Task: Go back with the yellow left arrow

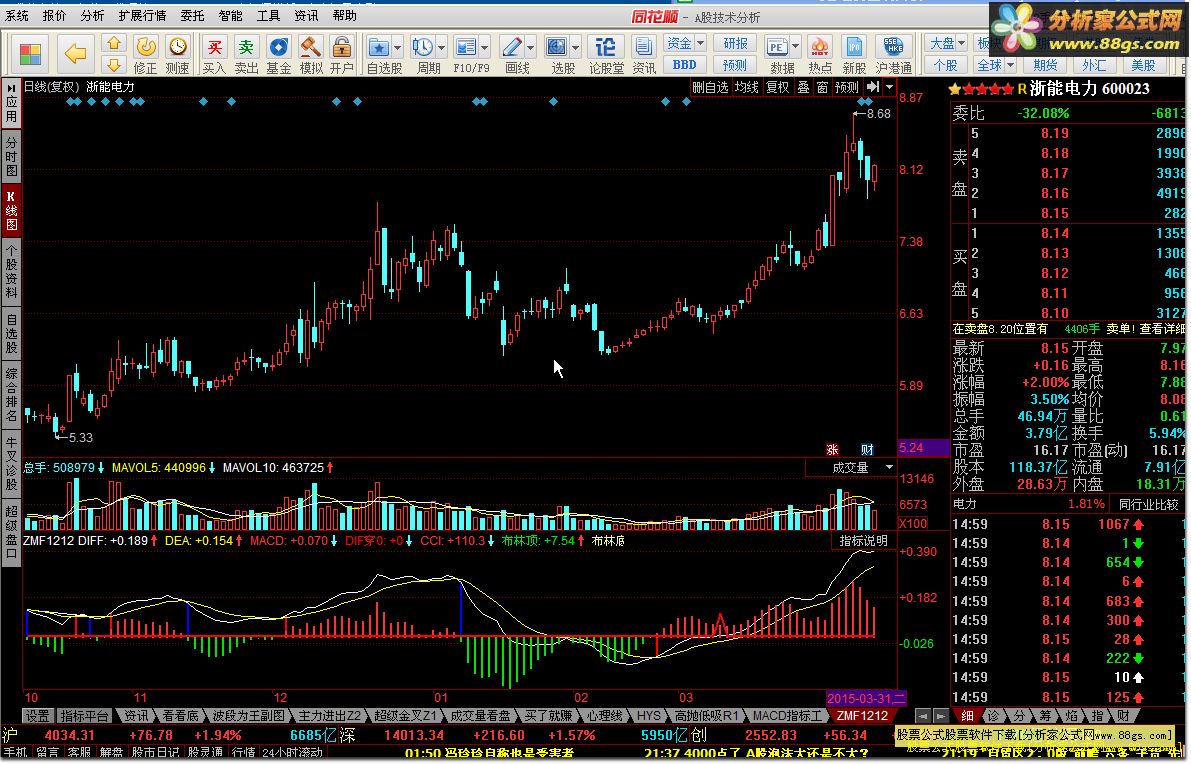Action: tap(75, 54)
